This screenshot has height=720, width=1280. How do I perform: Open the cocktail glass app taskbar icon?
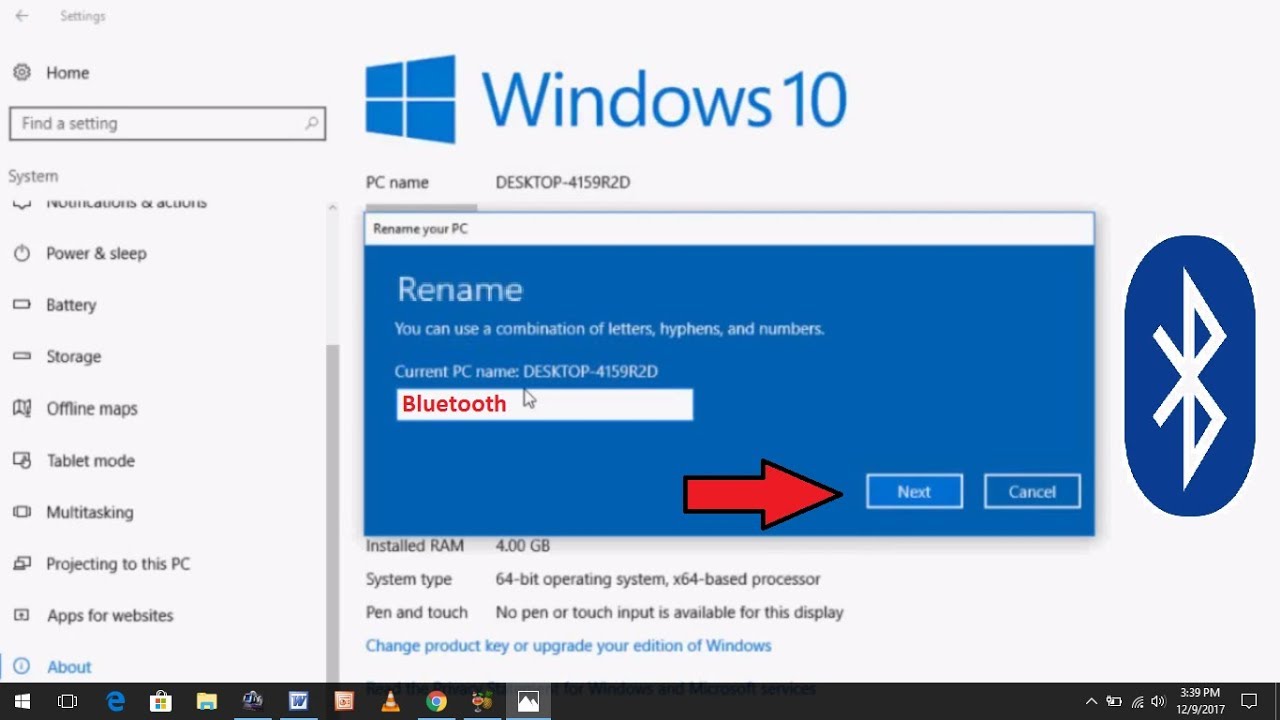[482, 701]
